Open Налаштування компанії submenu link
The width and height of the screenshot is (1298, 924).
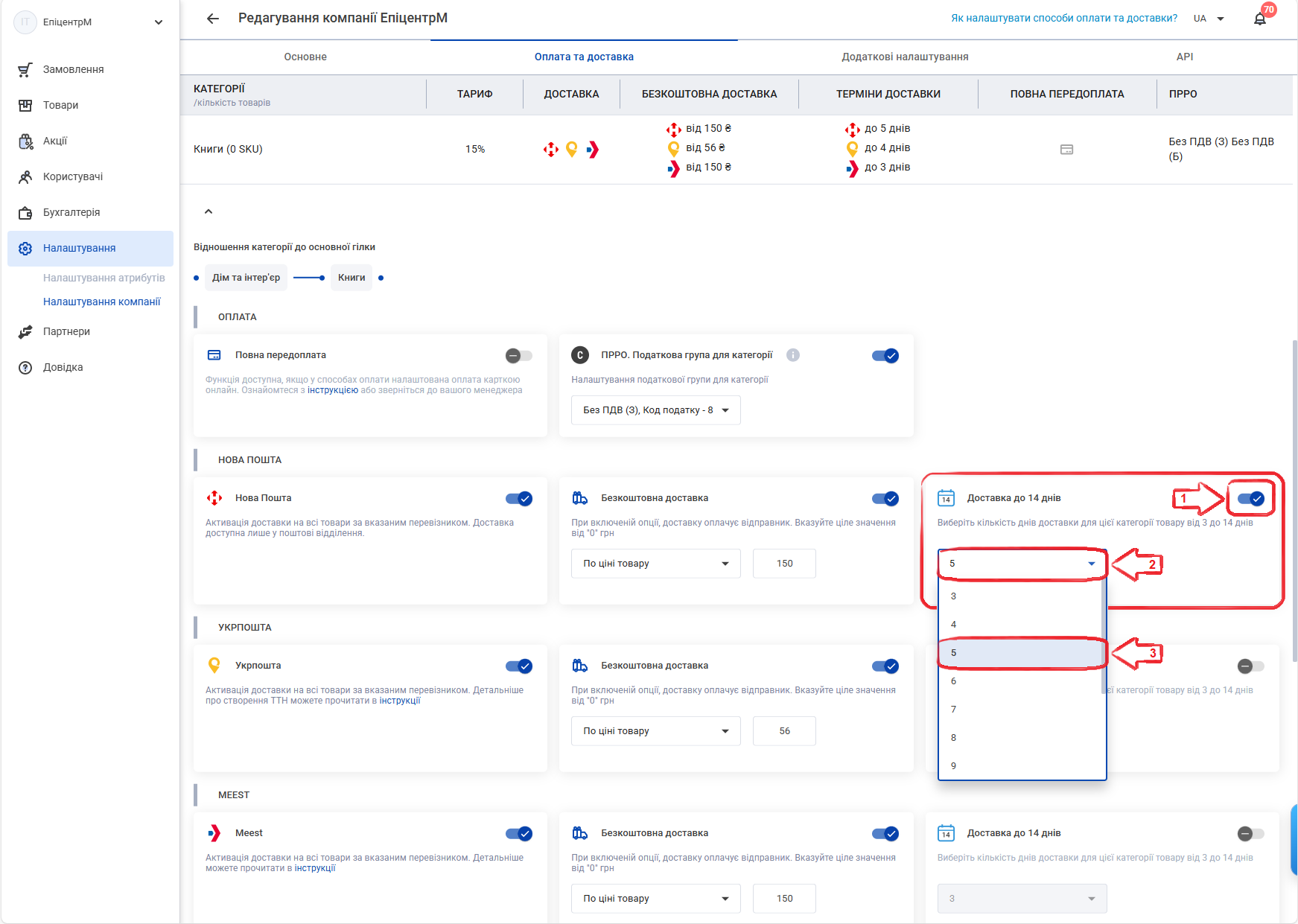[102, 302]
